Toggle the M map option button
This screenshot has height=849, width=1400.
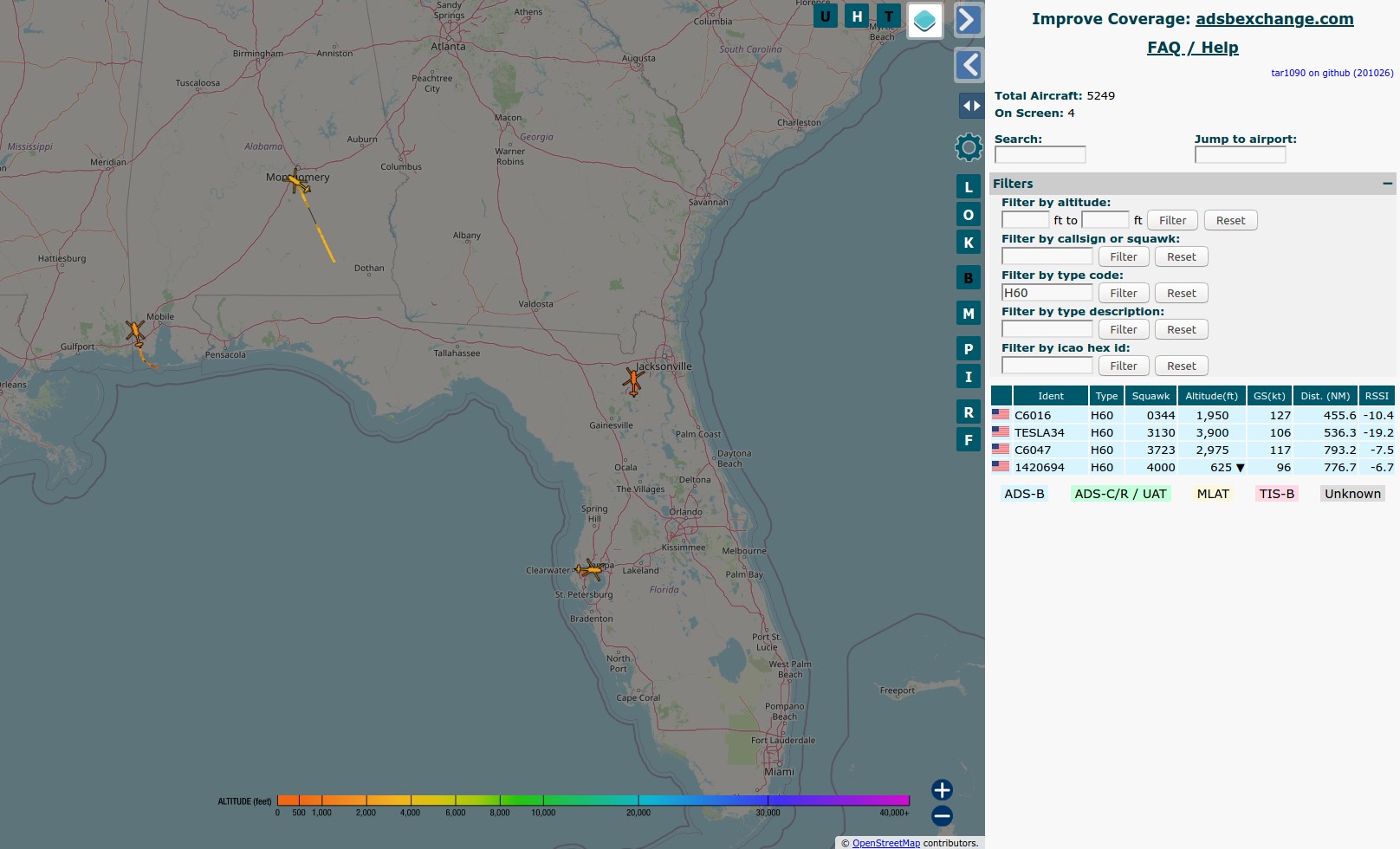(x=969, y=314)
